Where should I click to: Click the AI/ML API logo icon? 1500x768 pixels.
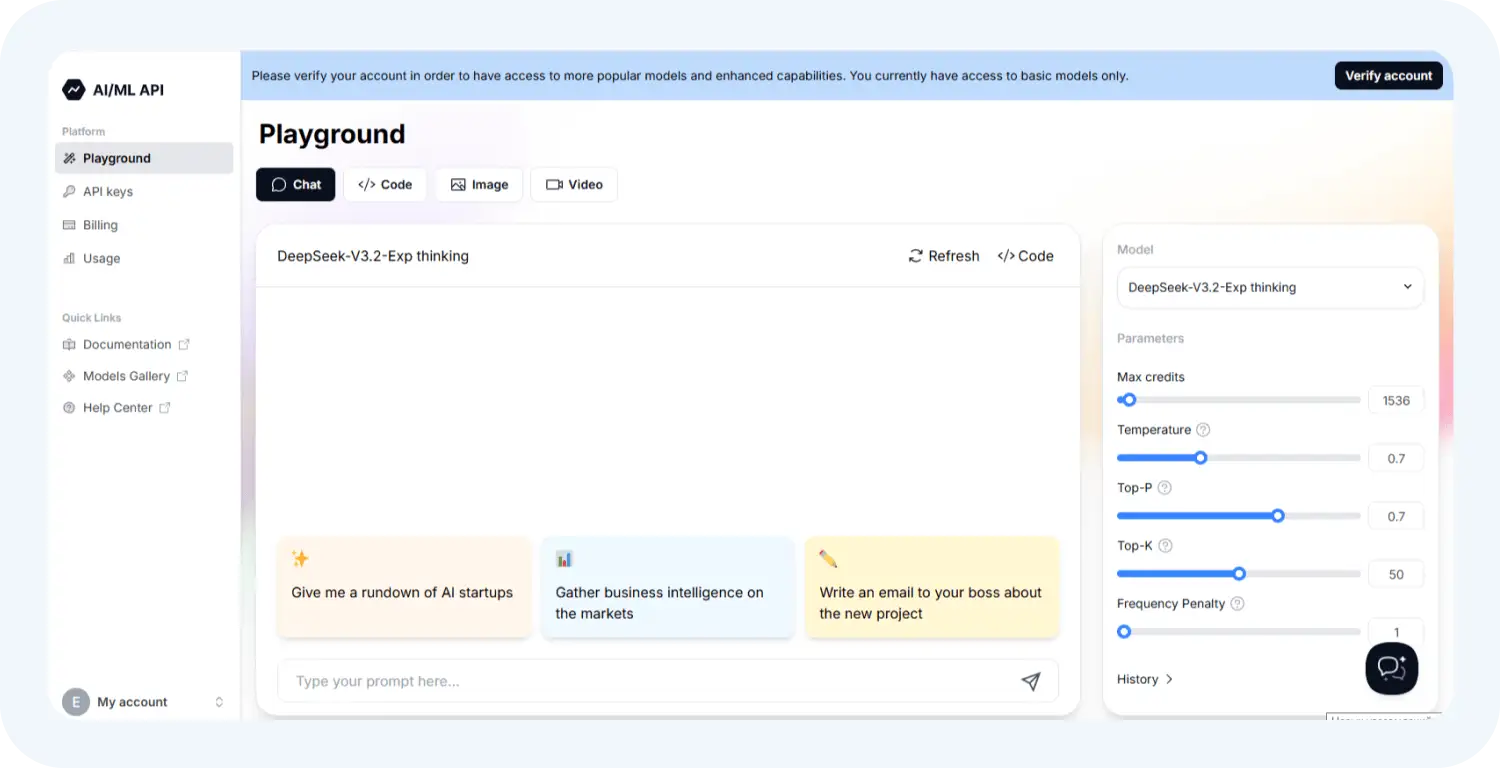pos(74,90)
